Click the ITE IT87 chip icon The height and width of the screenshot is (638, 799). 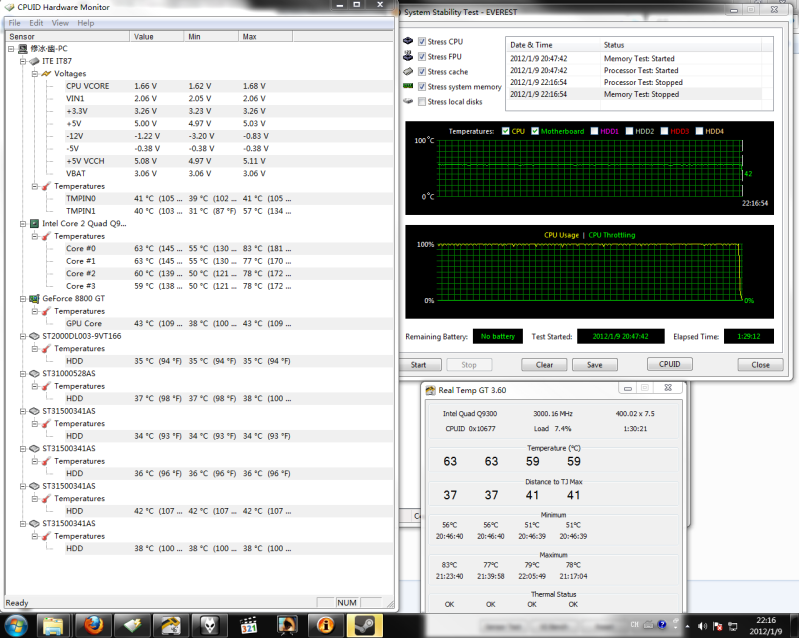pyautogui.click(x=35, y=61)
